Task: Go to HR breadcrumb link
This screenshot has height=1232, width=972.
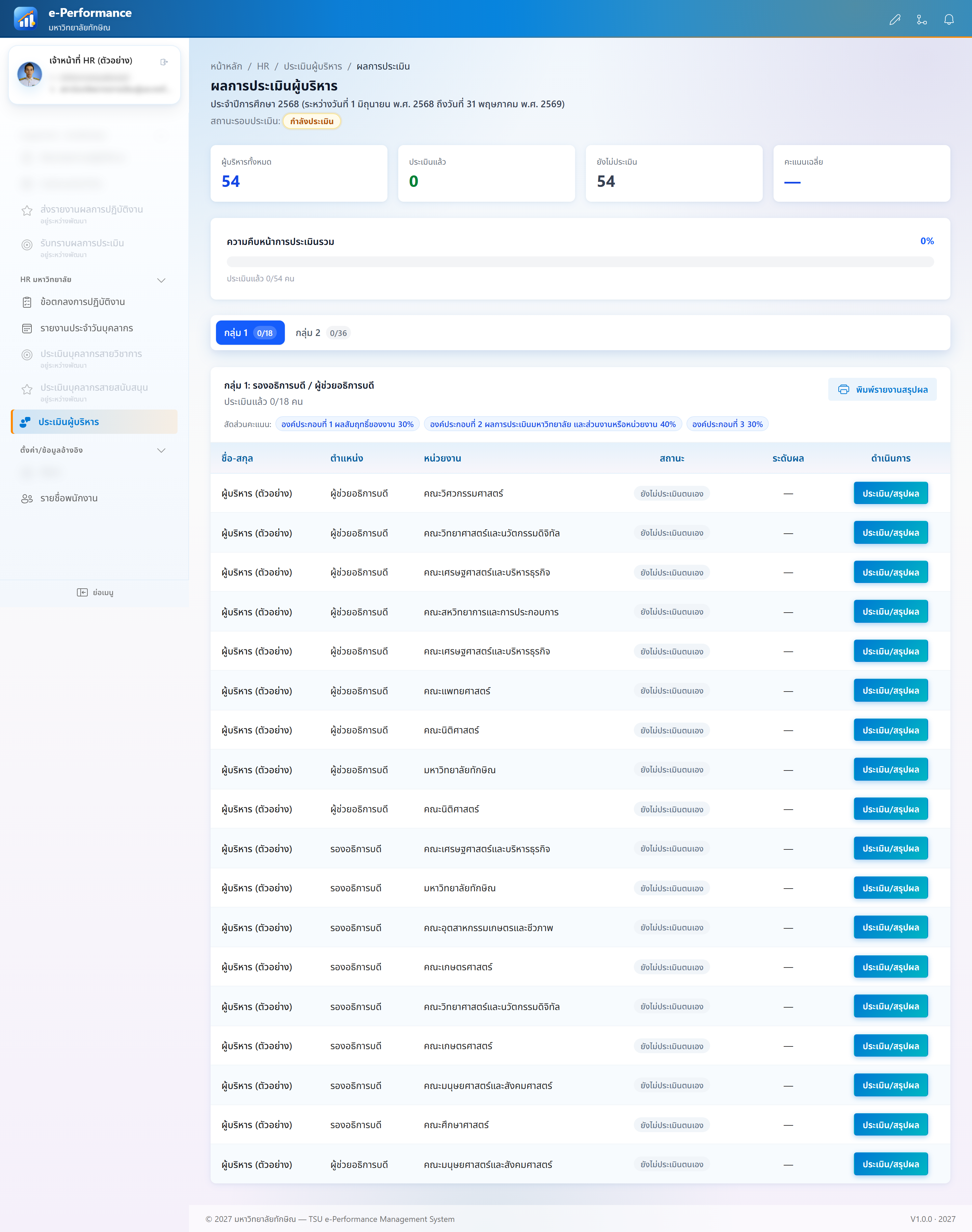Action: point(263,66)
